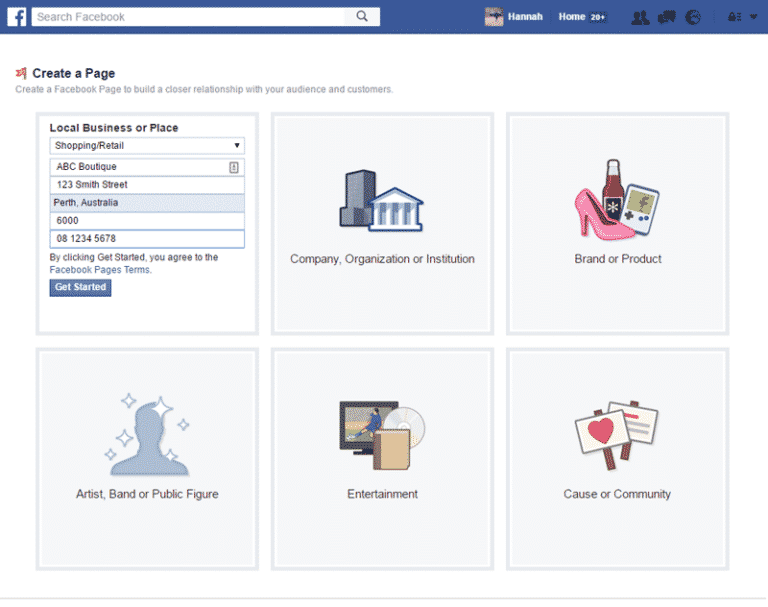Choose the Entertainment label
This screenshot has height=607, width=768.
click(x=382, y=494)
